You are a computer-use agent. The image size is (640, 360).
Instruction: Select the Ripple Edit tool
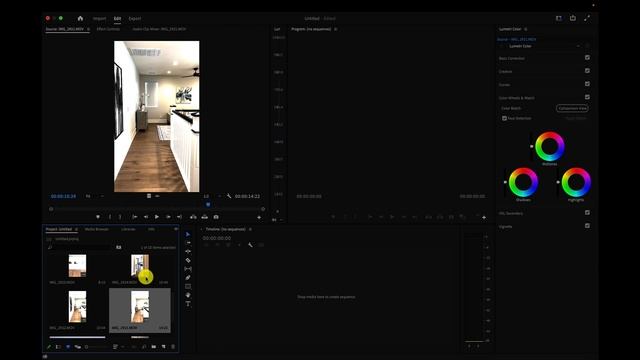[x=188, y=251]
